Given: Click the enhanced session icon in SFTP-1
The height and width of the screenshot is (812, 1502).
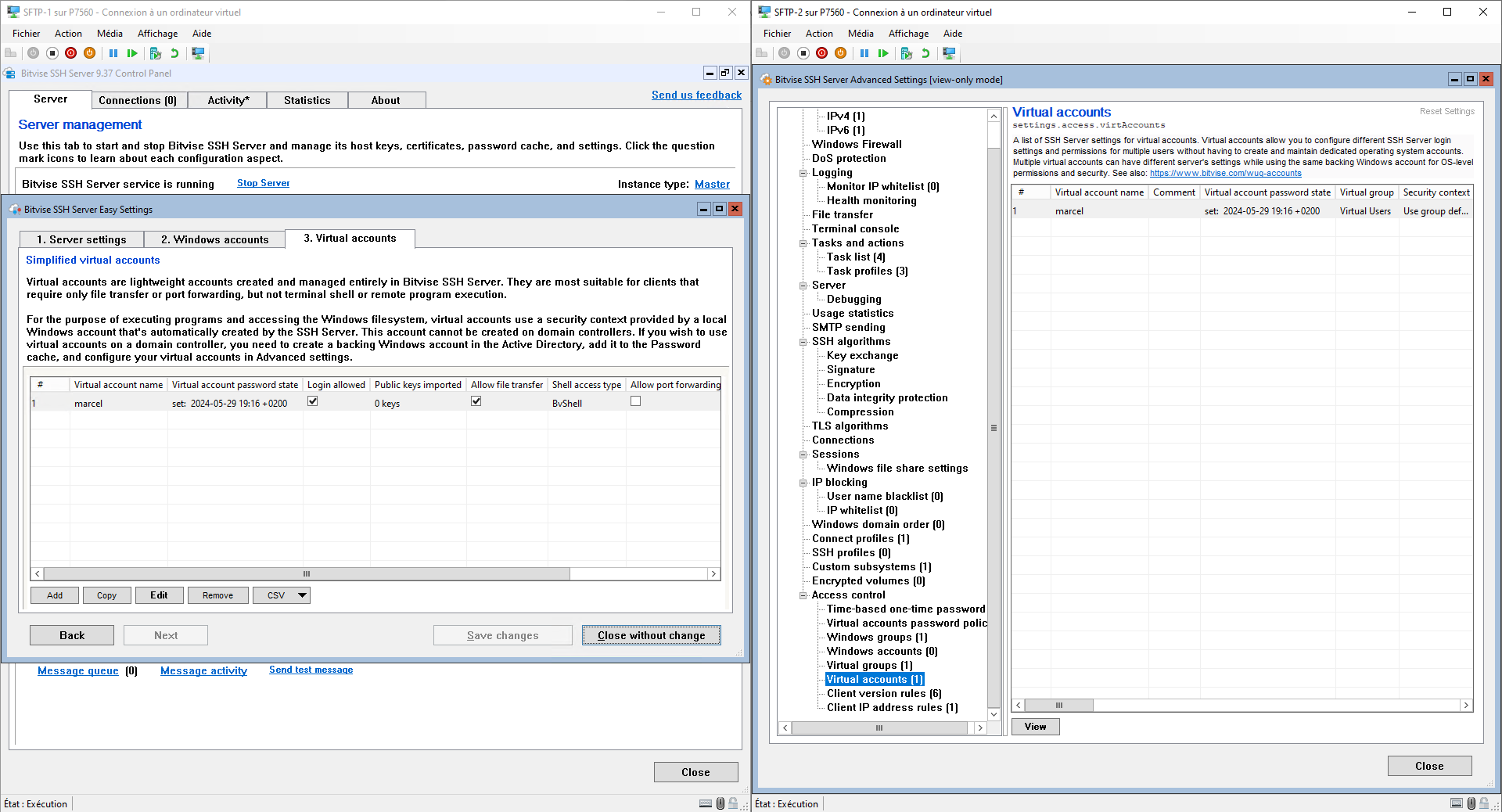Looking at the screenshot, I should pos(198,53).
